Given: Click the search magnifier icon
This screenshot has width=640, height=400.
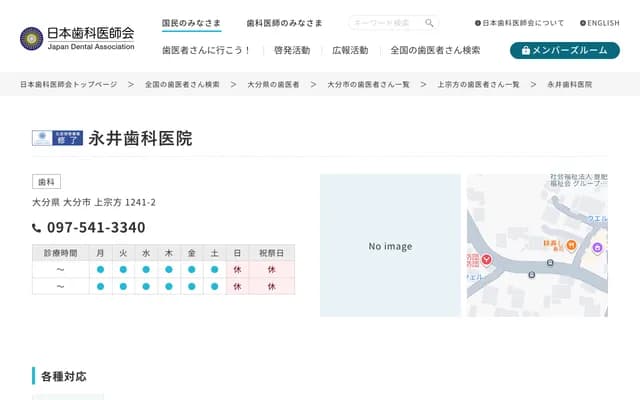Looking at the screenshot, I should click(429, 23).
